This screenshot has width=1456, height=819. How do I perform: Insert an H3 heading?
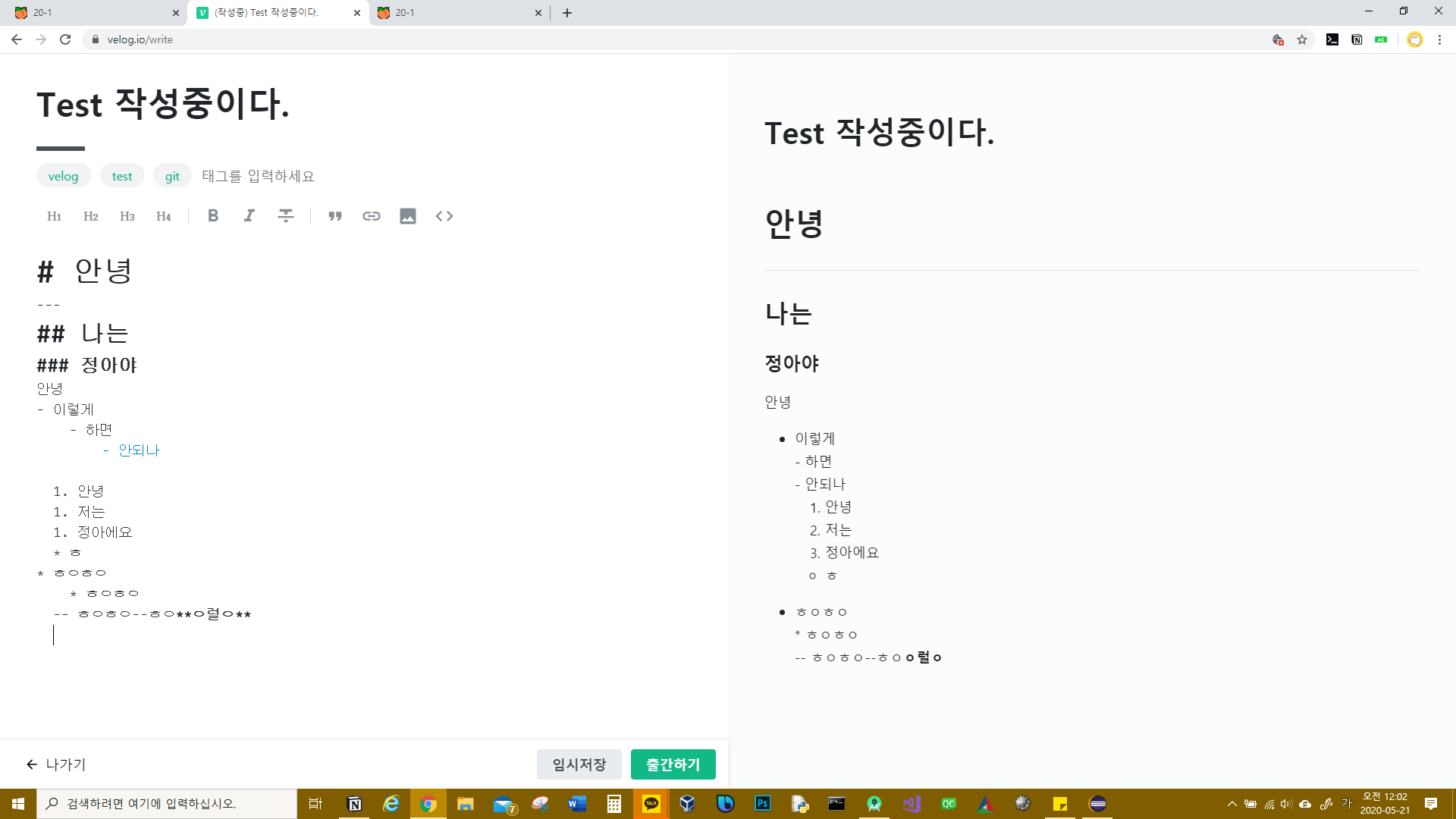(x=127, y=216)
